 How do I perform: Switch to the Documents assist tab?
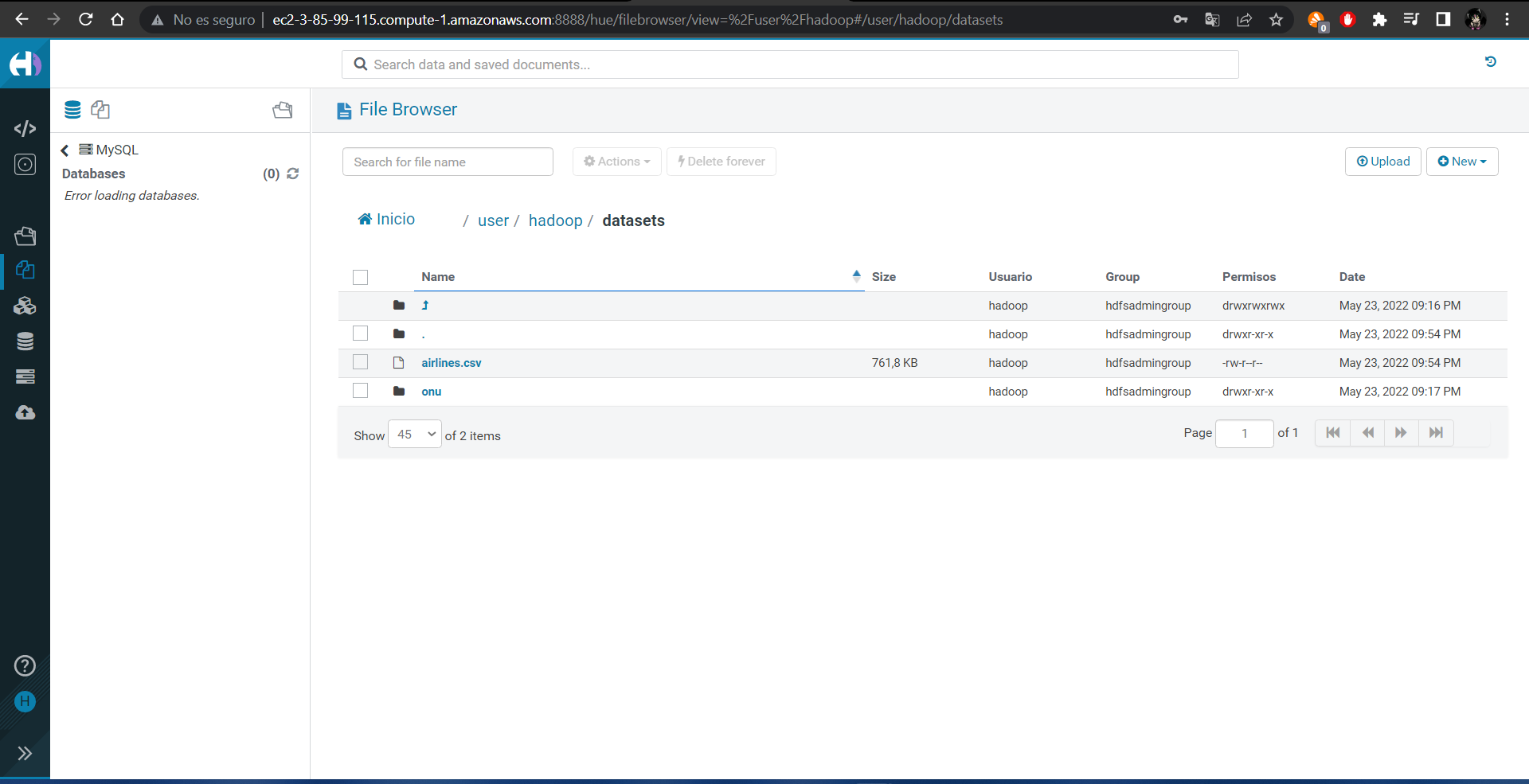click(x=100, y=110)
